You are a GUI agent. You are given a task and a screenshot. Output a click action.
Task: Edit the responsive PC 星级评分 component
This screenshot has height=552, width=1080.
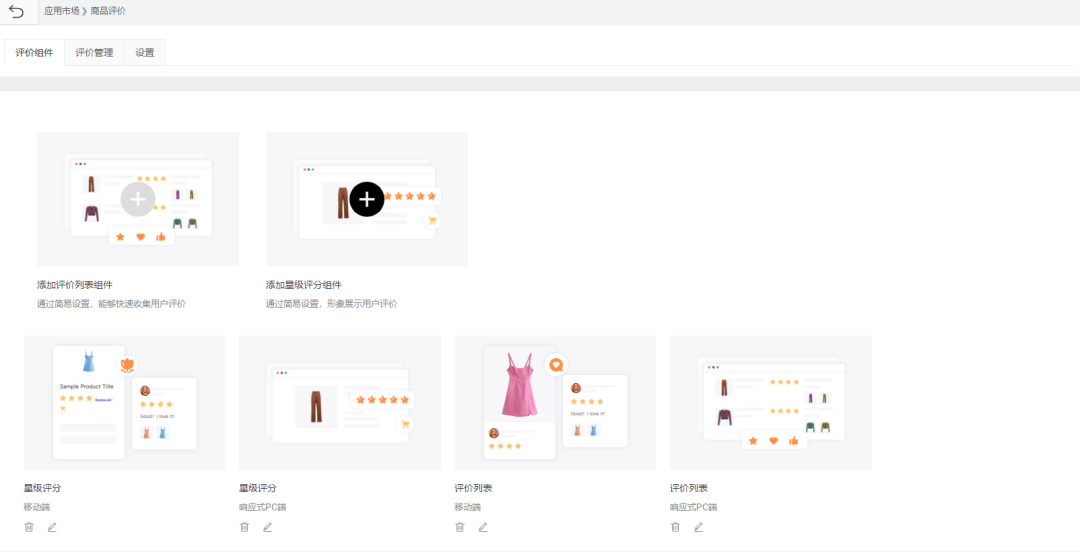(267, 527)
